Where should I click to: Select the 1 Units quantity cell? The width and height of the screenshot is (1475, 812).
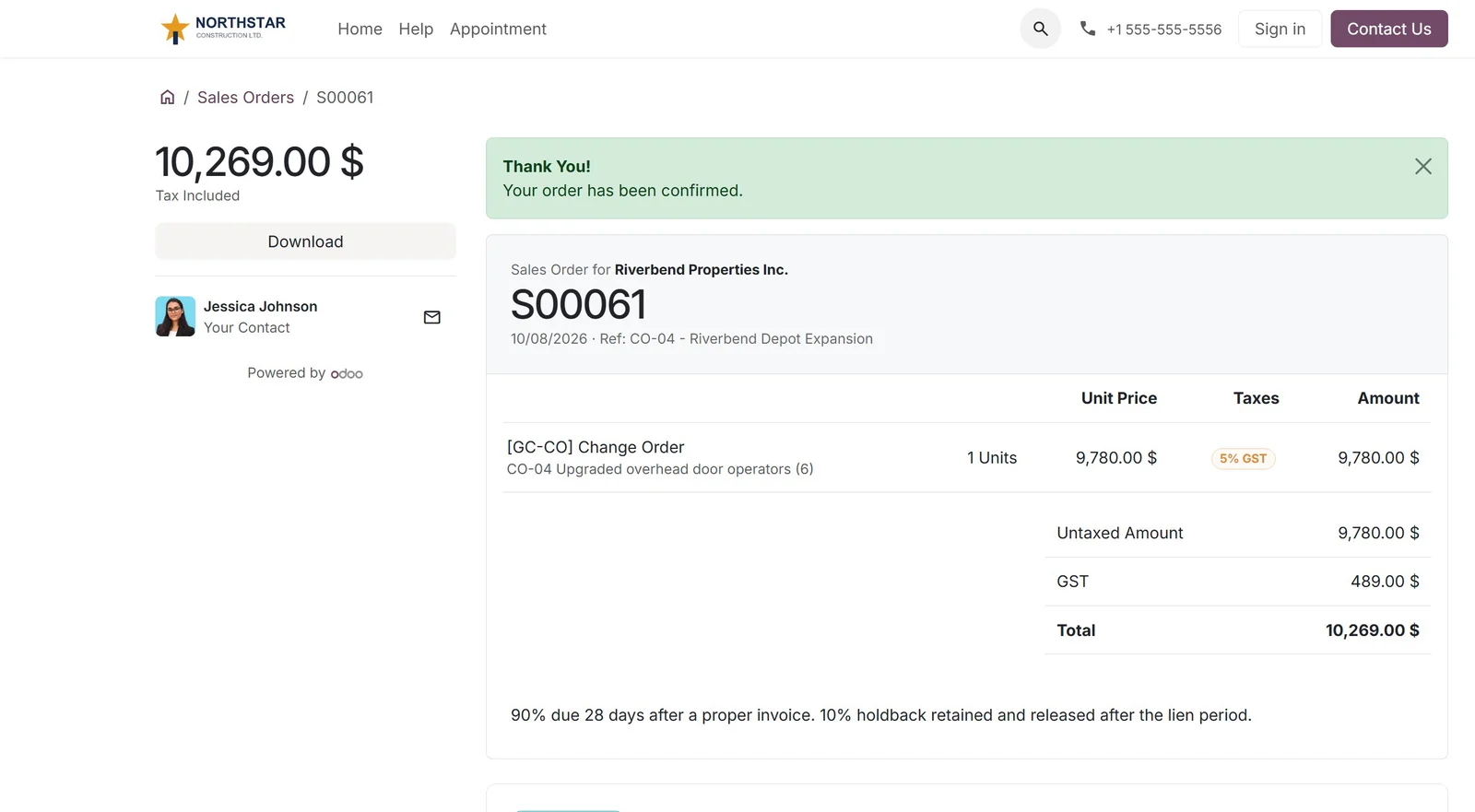pyautogui.click(x=992, y=458)
